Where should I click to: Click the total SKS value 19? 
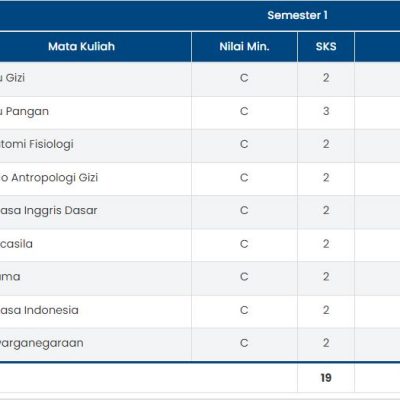pyautogui.click(x=326, y=378)
